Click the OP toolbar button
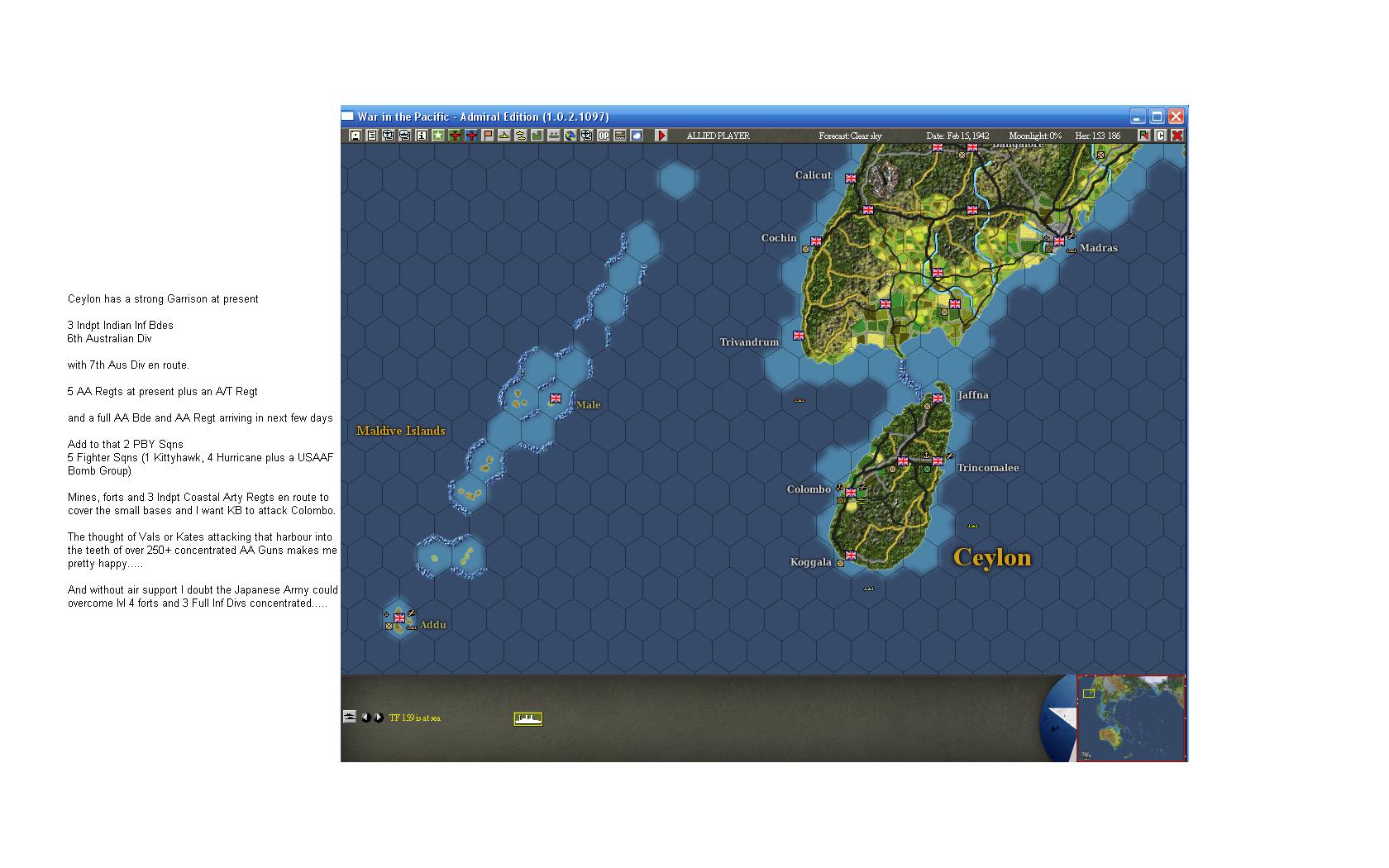 tap(604, 136)
